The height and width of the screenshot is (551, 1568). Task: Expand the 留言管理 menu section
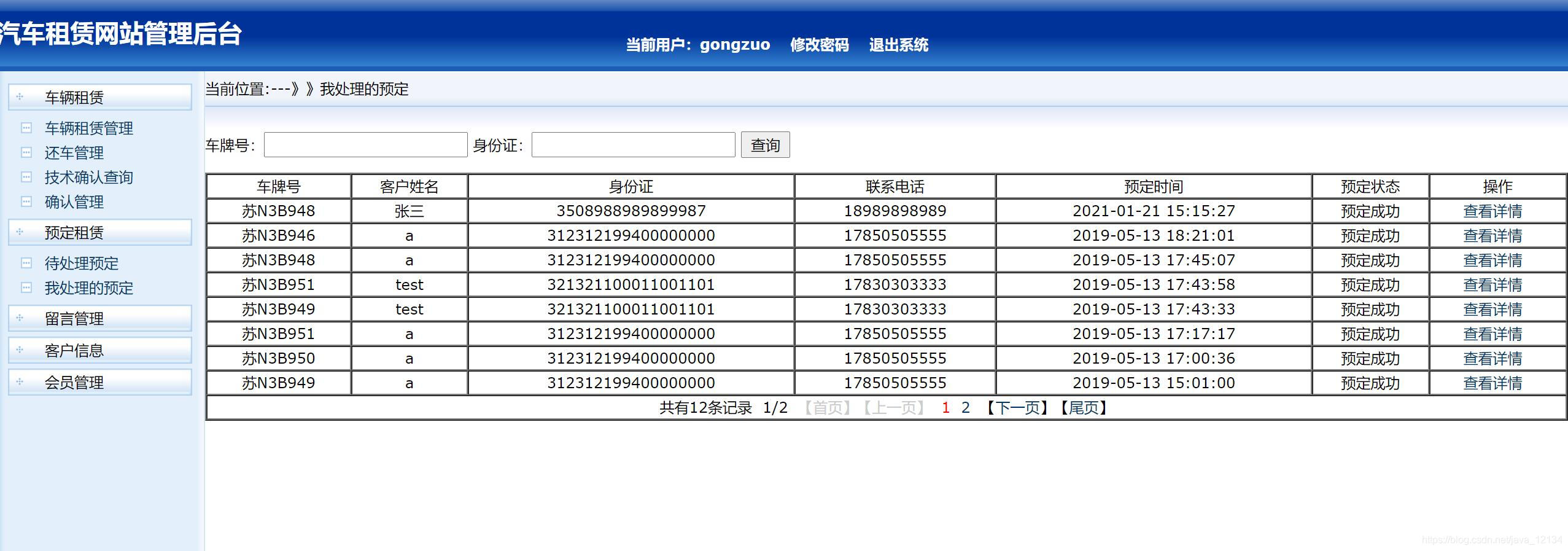pyautogui.click(x=100, y=318)
